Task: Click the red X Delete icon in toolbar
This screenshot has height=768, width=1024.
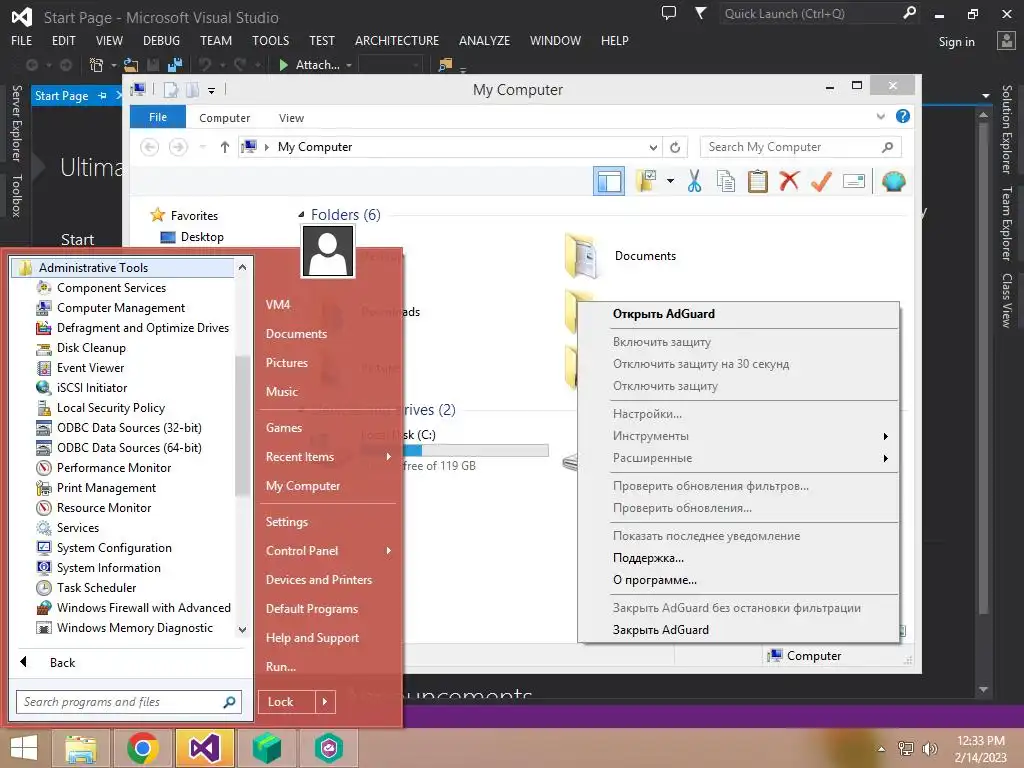Action: pos(789,181)
